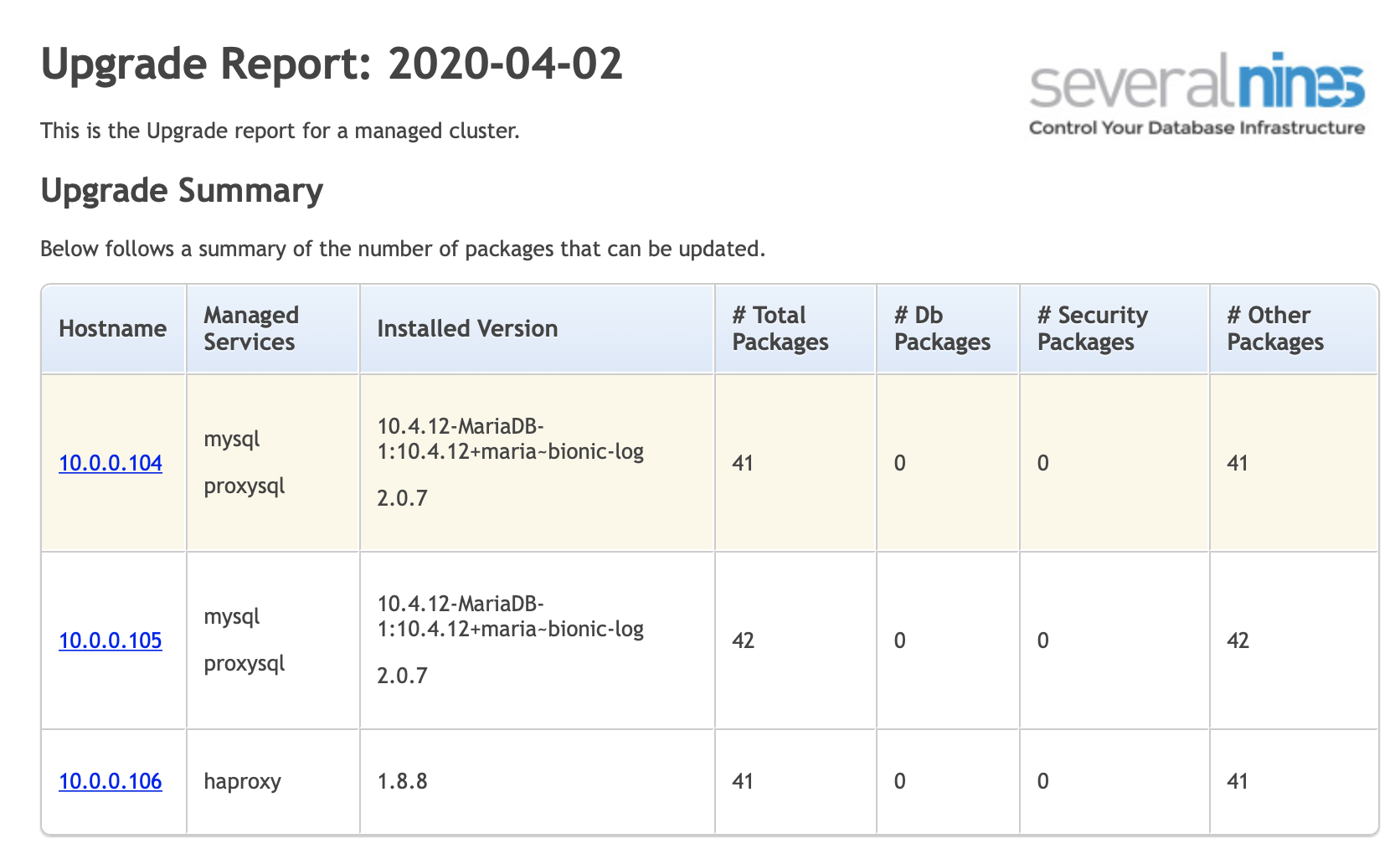The width and height of the screenshot is (1400, 859).
Task: Open host link 10.0.0.106
Action: point(111,781)
